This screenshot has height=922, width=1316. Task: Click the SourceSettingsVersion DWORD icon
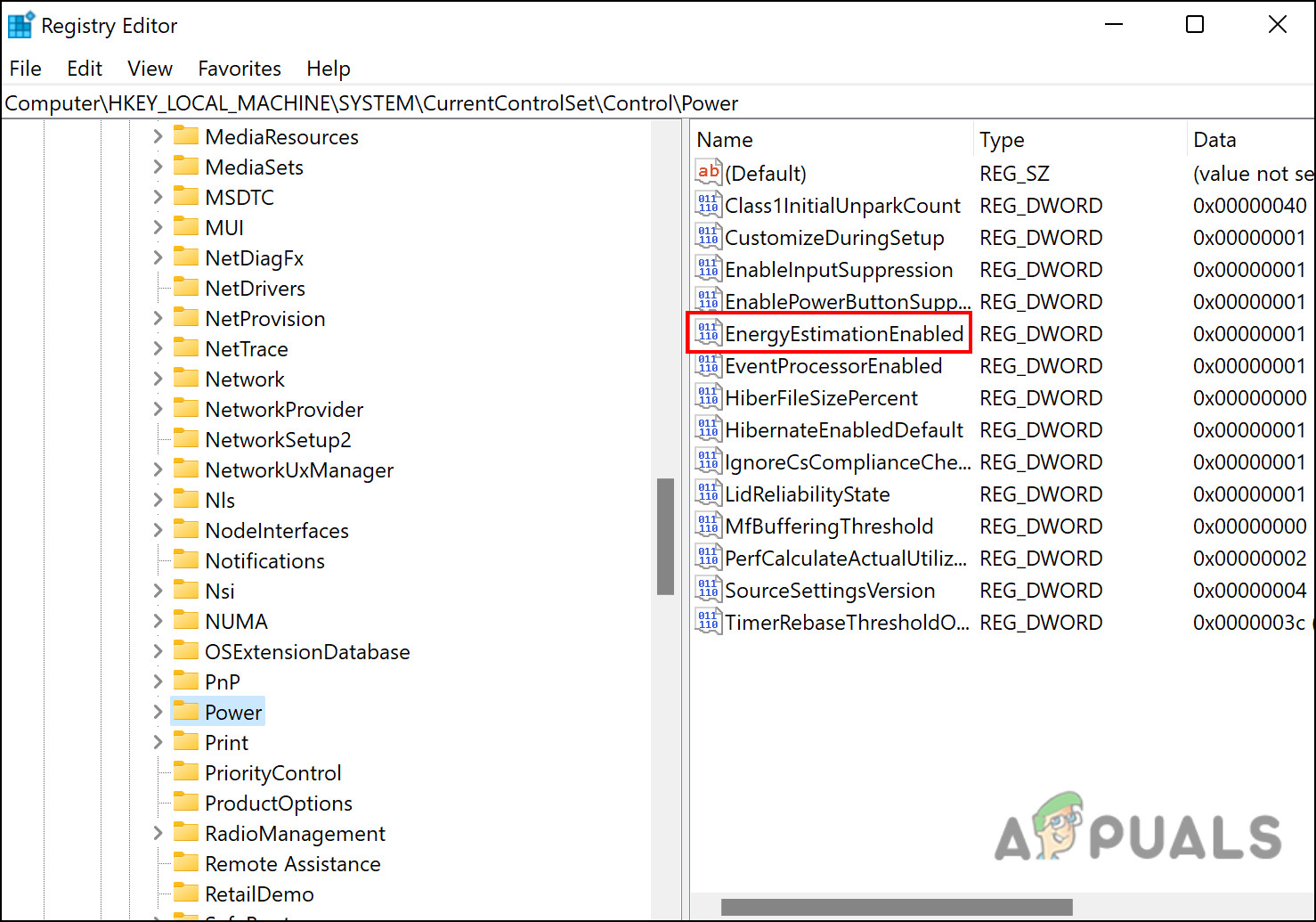point(709,590)
